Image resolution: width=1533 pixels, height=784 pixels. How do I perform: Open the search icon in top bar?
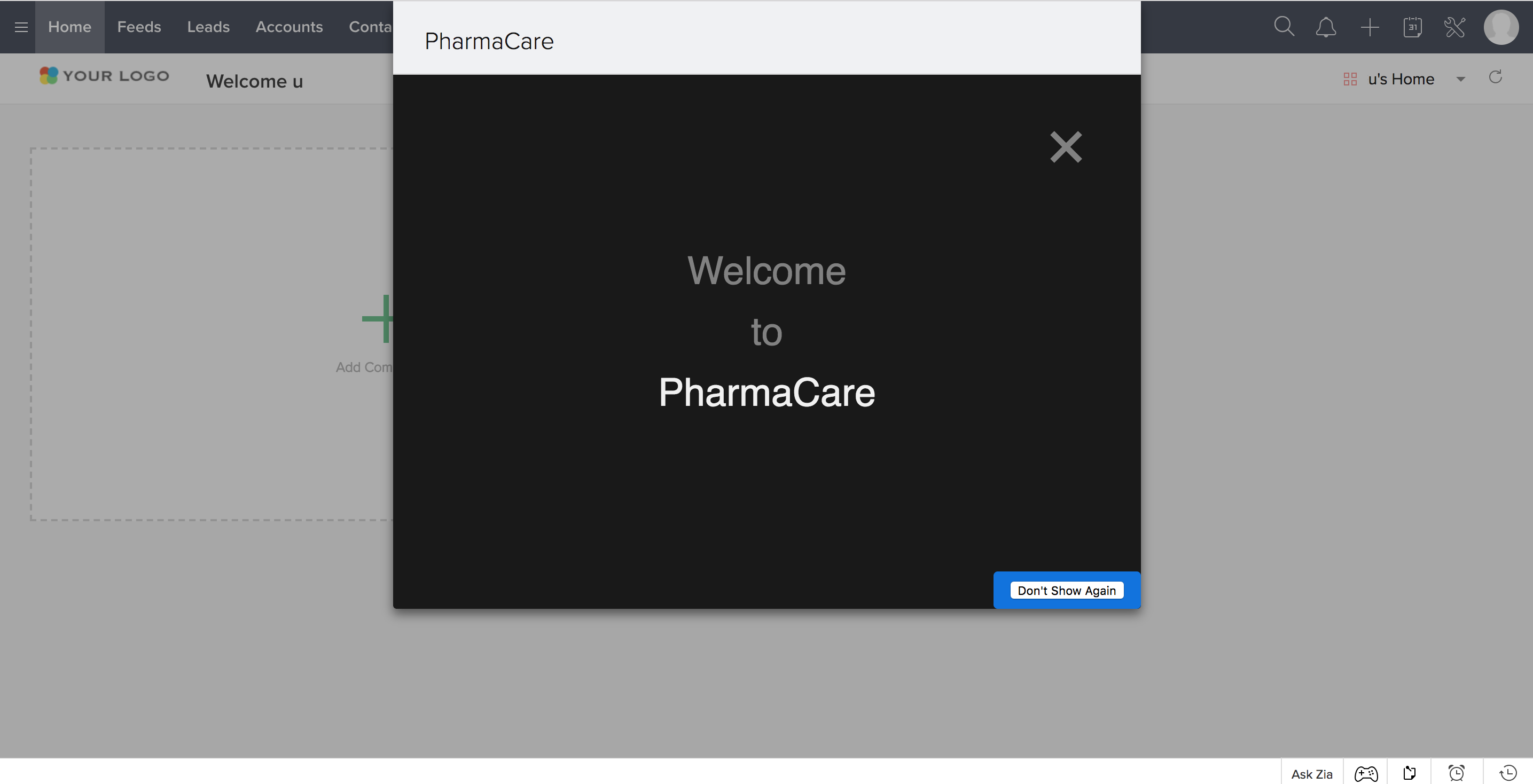coord(1284,27)
